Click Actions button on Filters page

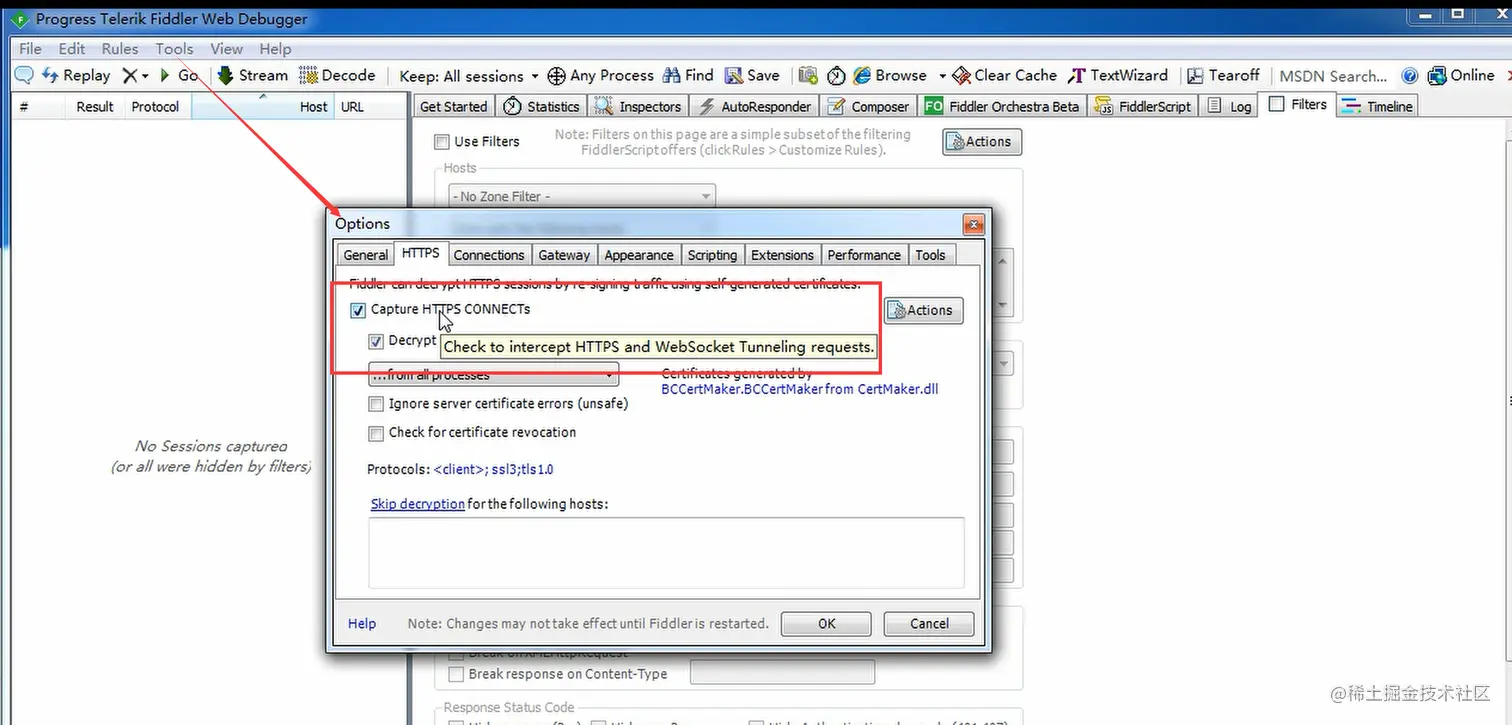tap(981, 142)
